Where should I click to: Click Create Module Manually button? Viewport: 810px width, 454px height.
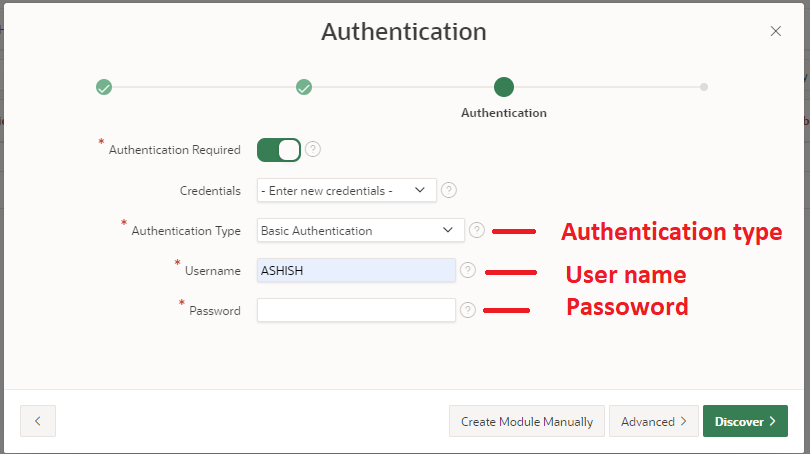click(526, 421)
